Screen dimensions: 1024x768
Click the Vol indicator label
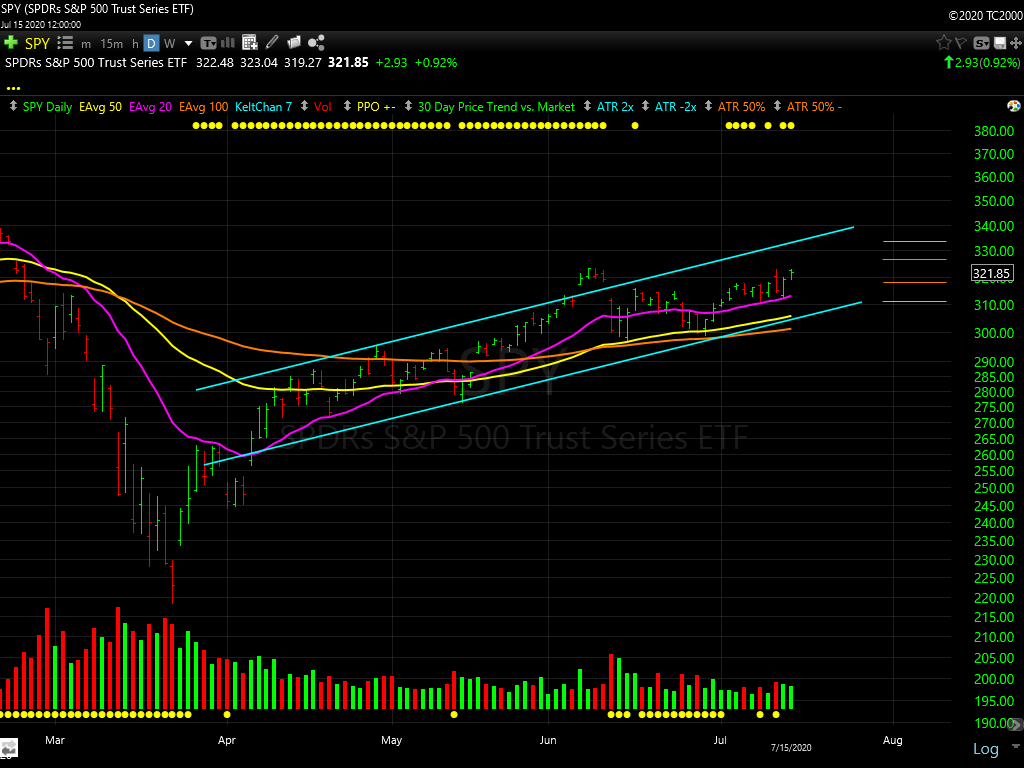tap(323, 106)
